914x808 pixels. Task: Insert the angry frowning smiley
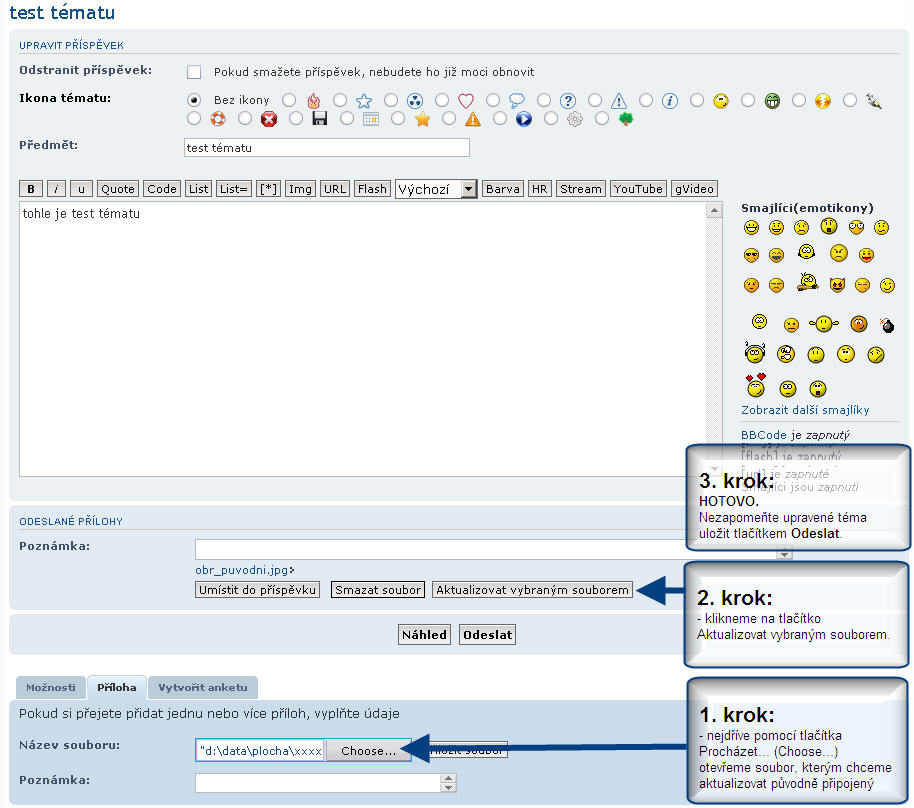tap(839, 254)
